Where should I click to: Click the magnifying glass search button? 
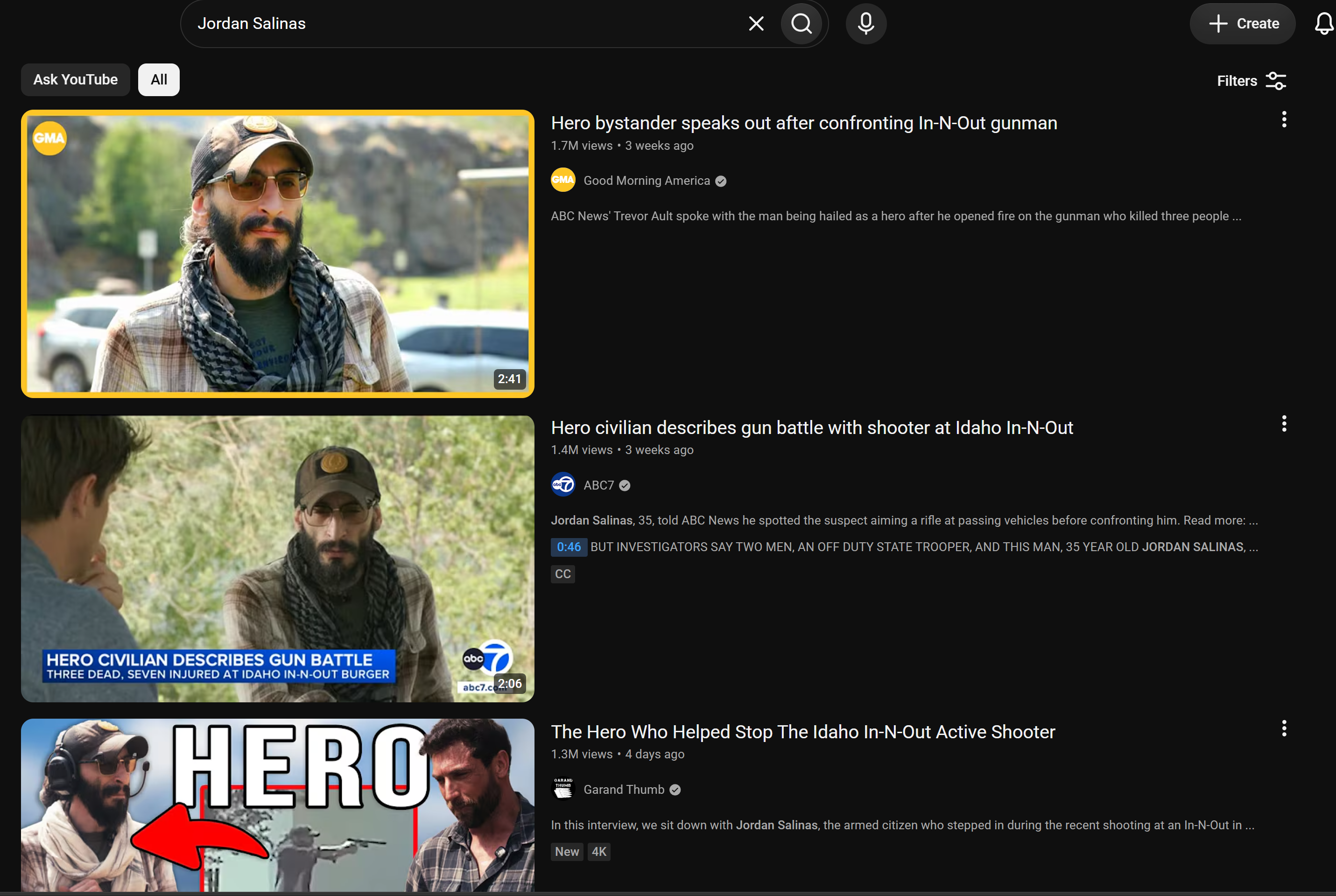(x=801, y=23)
